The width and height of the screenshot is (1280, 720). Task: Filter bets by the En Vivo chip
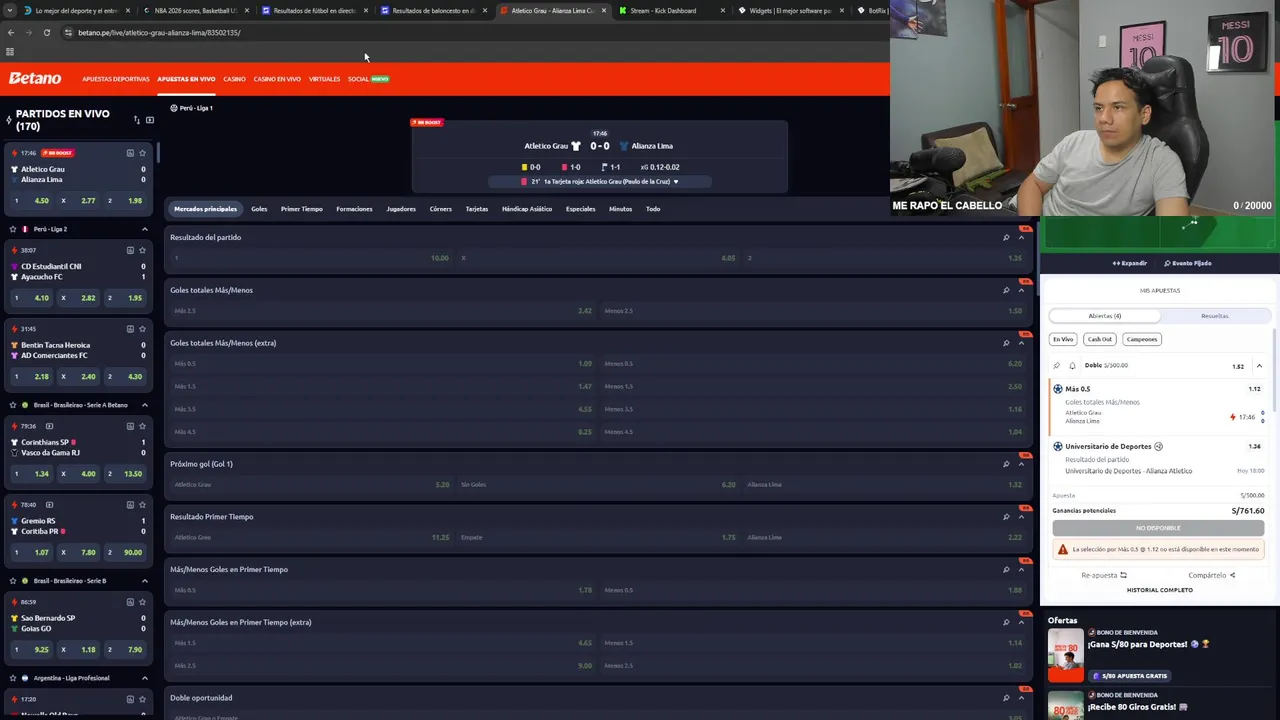1063,339
